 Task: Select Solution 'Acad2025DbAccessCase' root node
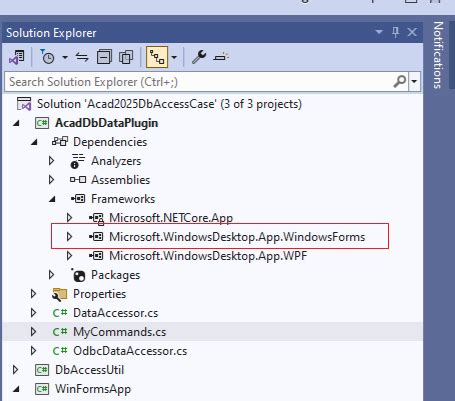pos(169,104)
